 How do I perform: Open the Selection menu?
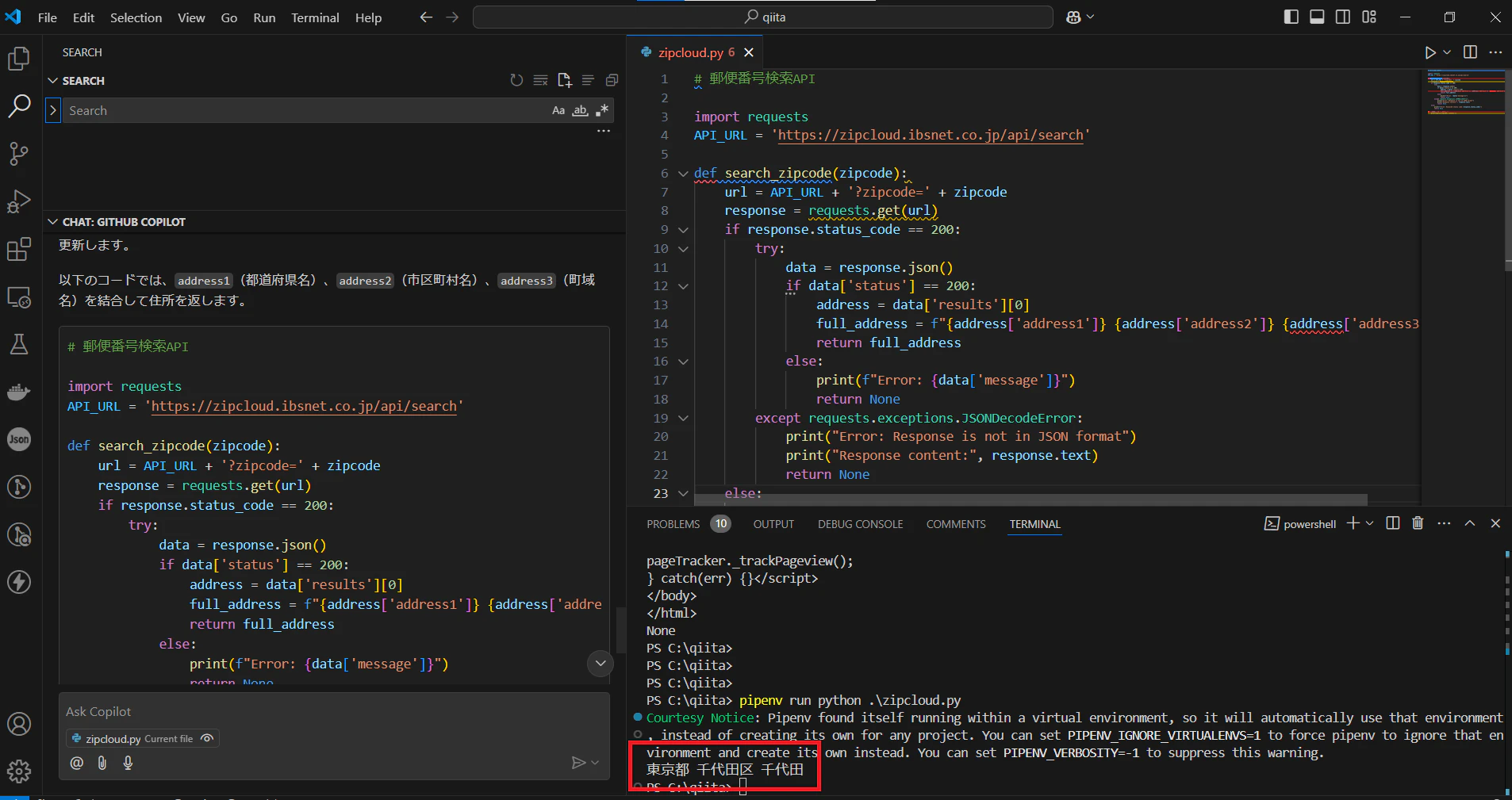coord(136,17)
